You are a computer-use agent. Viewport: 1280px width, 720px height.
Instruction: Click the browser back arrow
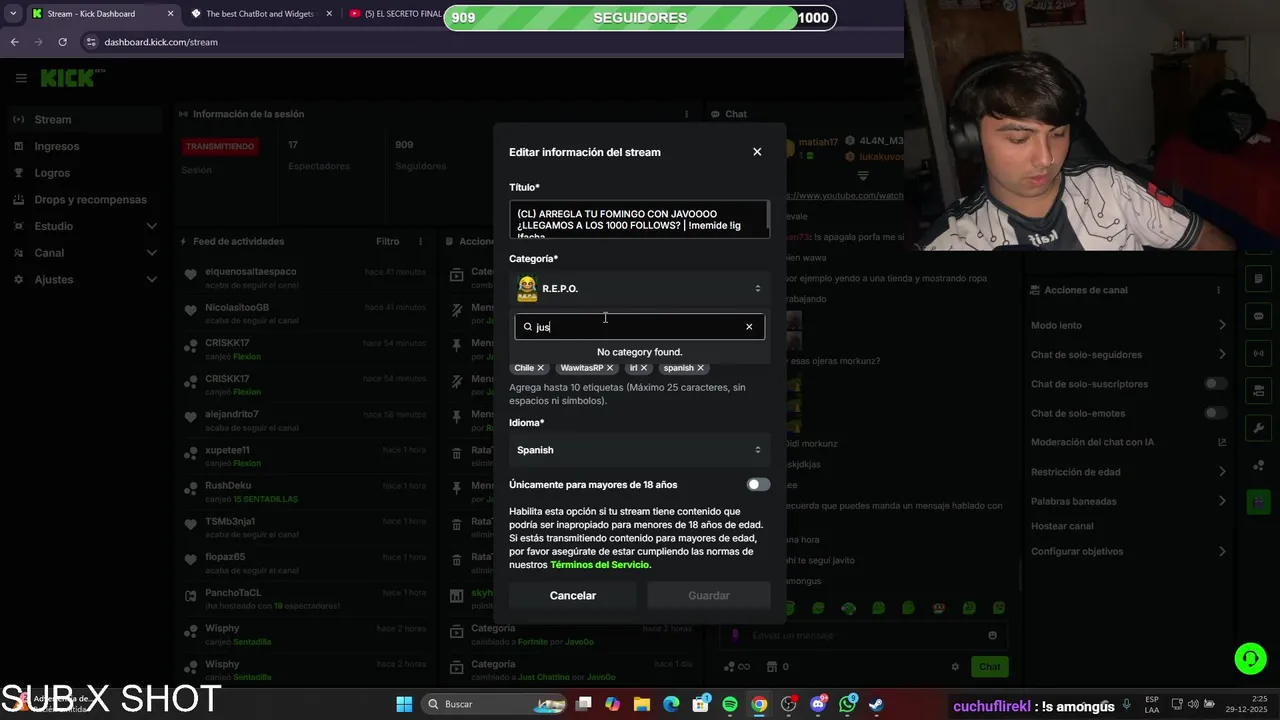point(14,42)
